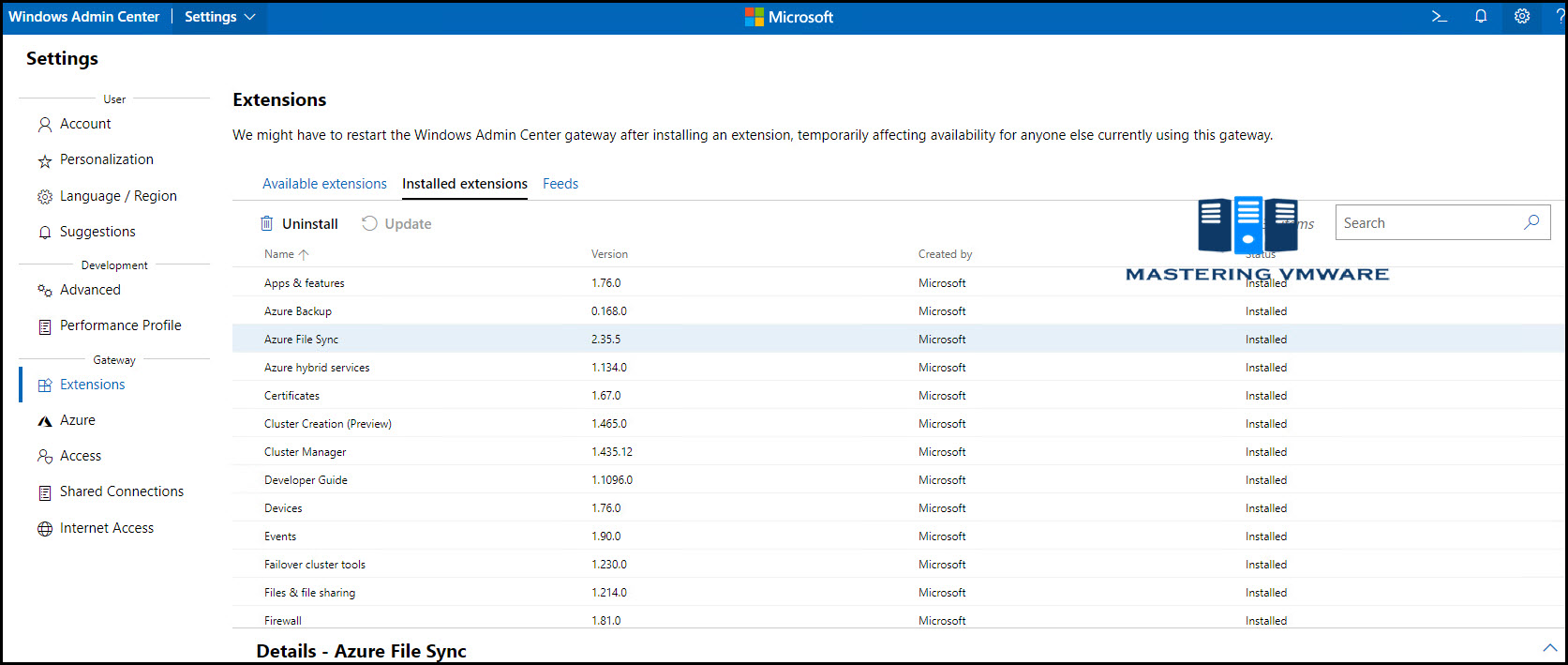This screenshot has height=665, width=1568.
Task: Sort by Created by column header
Action: (x=945, y=254)
